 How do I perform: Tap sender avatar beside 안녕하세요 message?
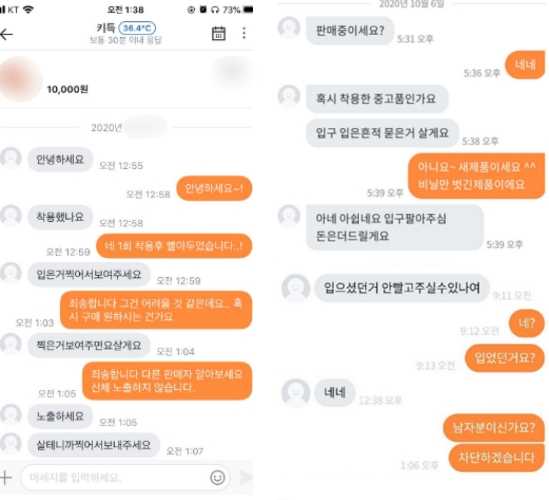coord(11,158)
